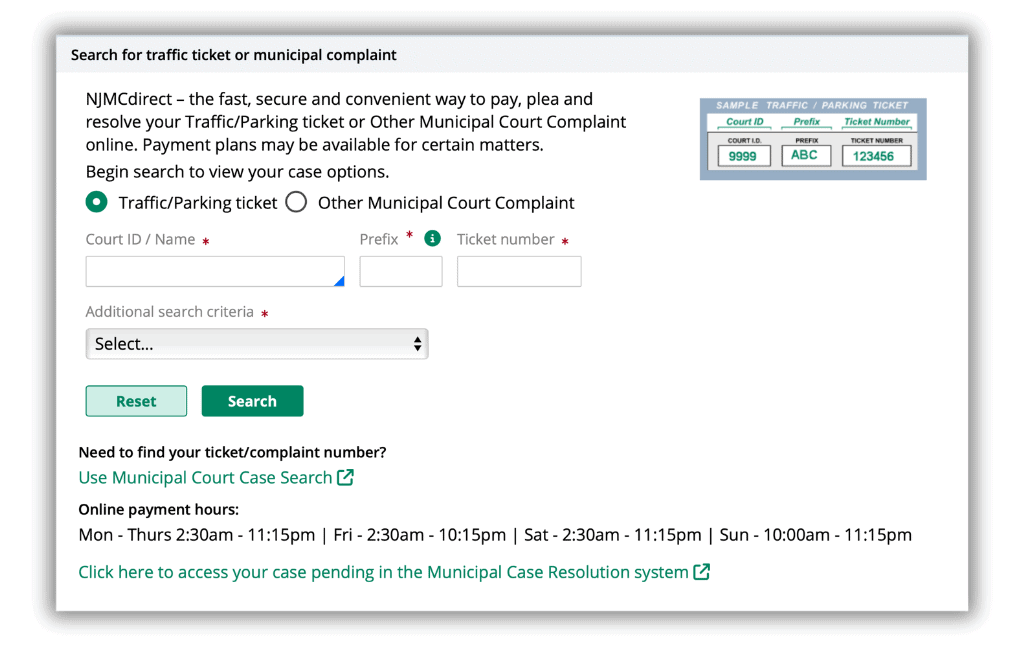Click blue corner triangle in Court ID field
The width and height of the screenshot is (1024, 646).
click(x=339, y=281)
